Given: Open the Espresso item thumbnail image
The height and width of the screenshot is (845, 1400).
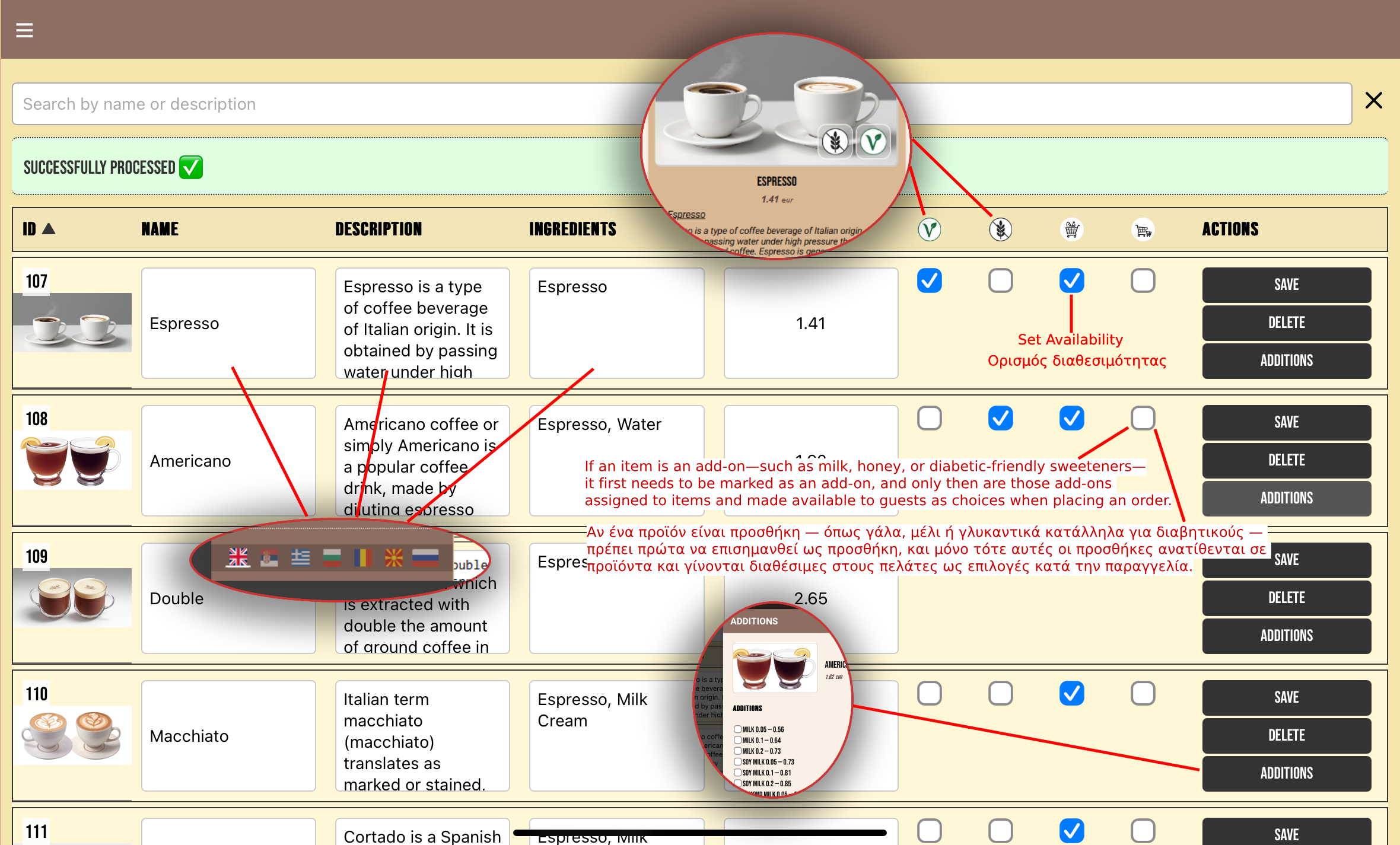Looking at the screenshot, I should (72, 322).
